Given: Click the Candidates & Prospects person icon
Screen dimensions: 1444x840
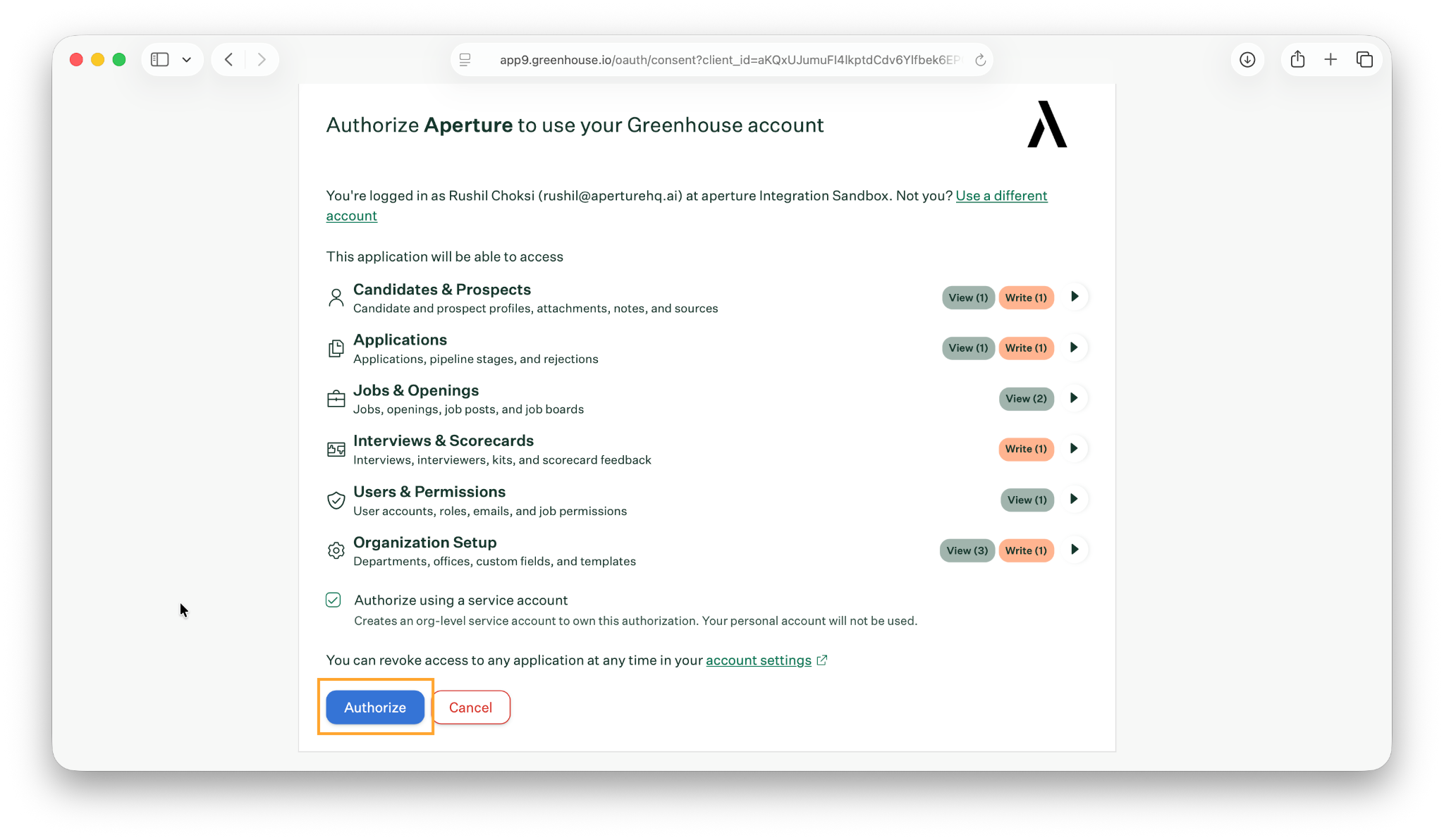Looking at the screenshot, I should (336, 297).
